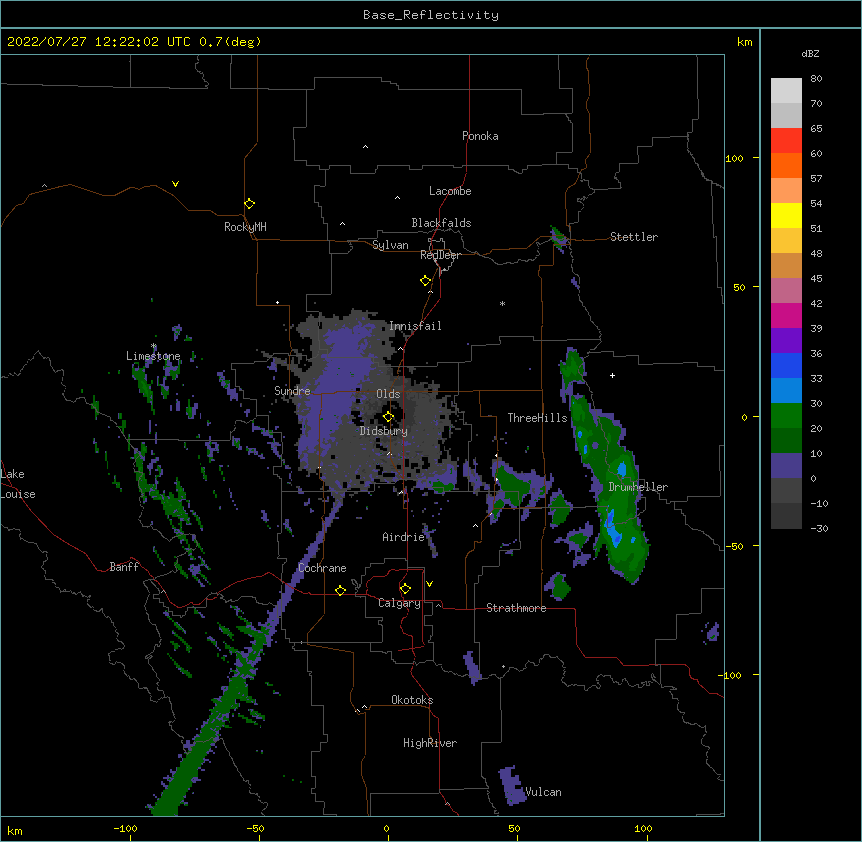Click the Innisfail city label

[x=415, y=326]
